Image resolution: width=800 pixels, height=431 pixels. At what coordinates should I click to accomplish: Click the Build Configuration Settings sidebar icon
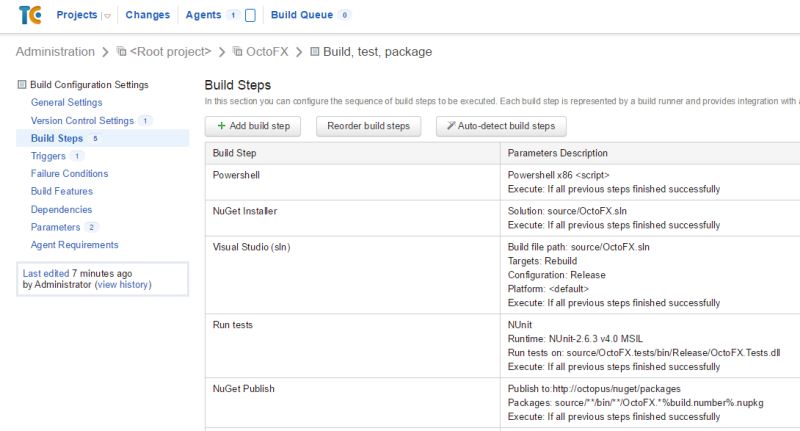[22, 84]
